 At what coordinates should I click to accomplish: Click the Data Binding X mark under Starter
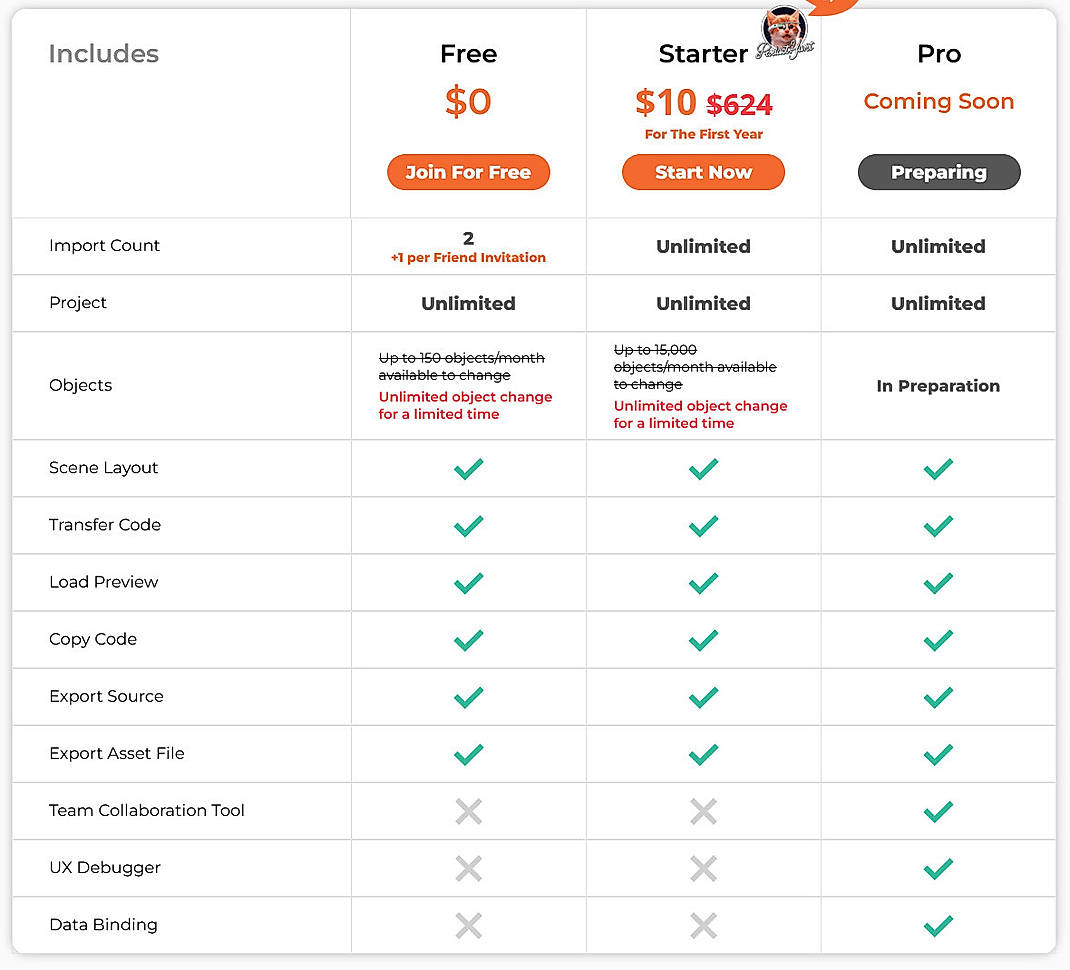703,925
